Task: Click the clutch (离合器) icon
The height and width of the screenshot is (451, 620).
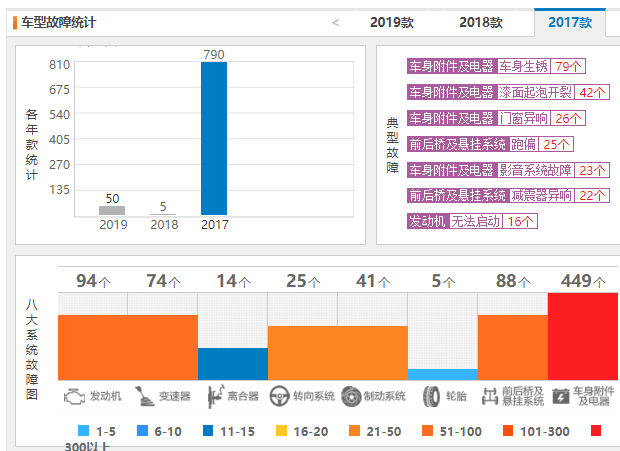Action: click(x=215, y=396)
